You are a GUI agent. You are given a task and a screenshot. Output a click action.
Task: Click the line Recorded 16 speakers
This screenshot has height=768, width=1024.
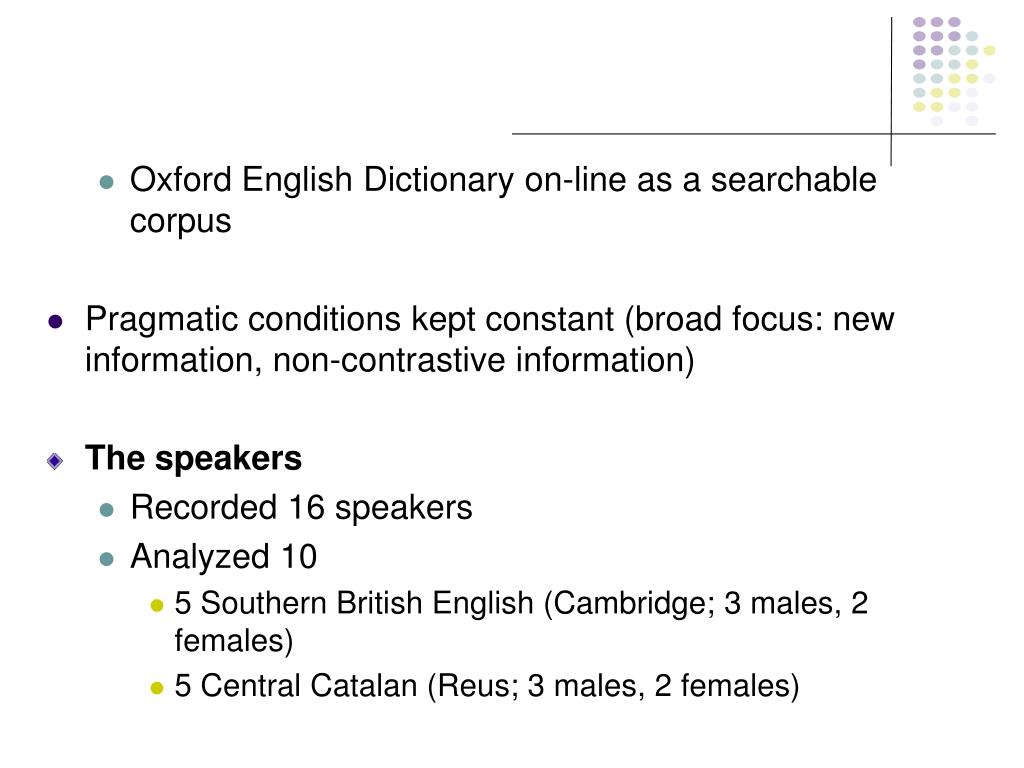pos(301,507)
